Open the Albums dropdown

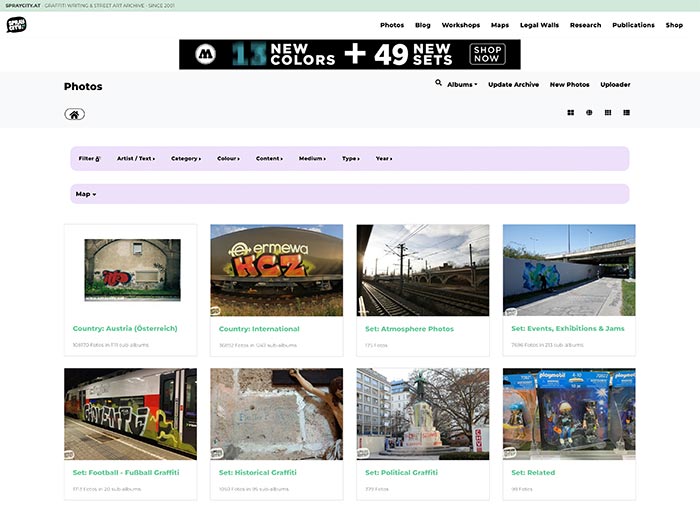[462, 85]
